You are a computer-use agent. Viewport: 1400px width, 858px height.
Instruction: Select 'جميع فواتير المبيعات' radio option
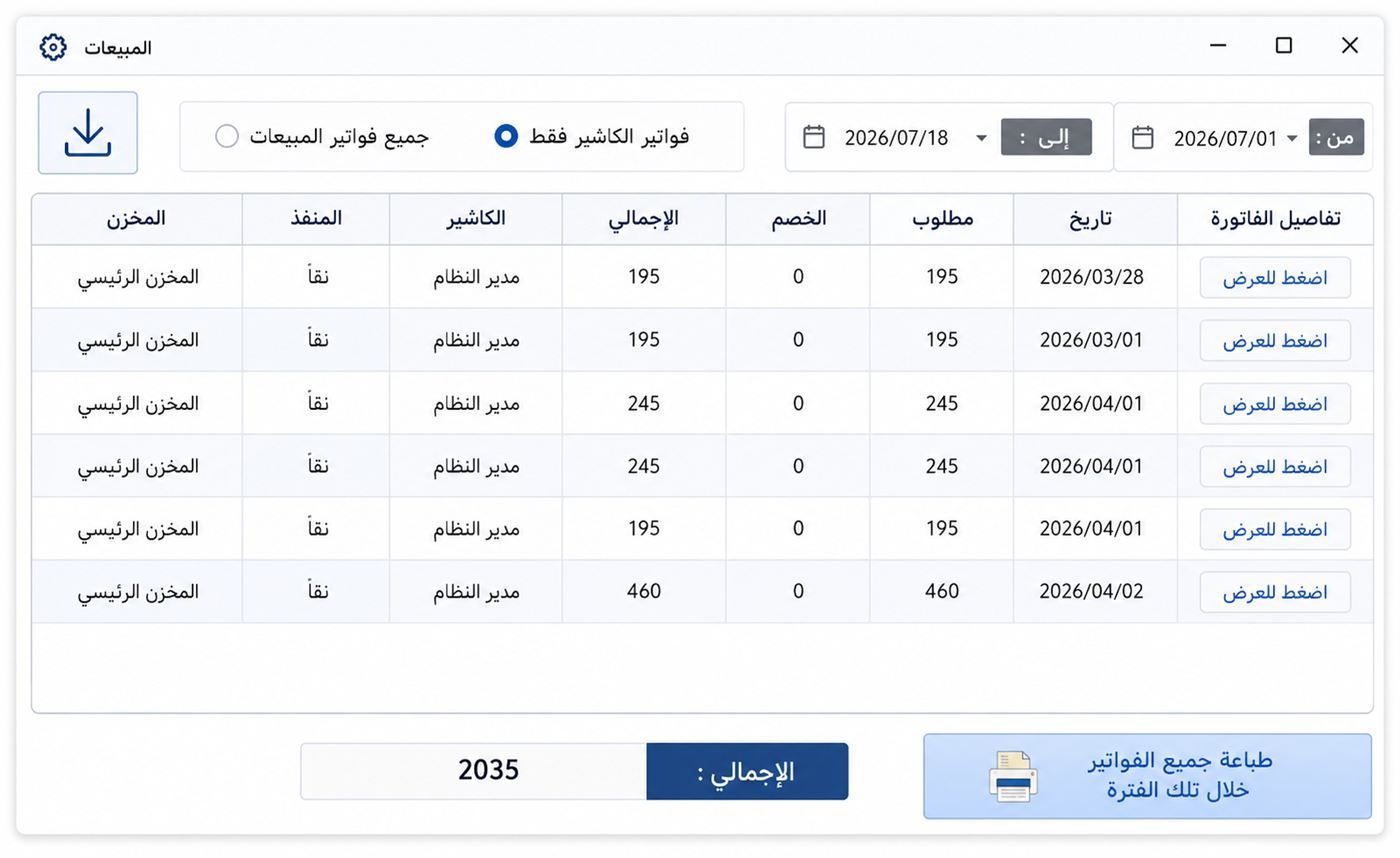[x=227, y=136]
